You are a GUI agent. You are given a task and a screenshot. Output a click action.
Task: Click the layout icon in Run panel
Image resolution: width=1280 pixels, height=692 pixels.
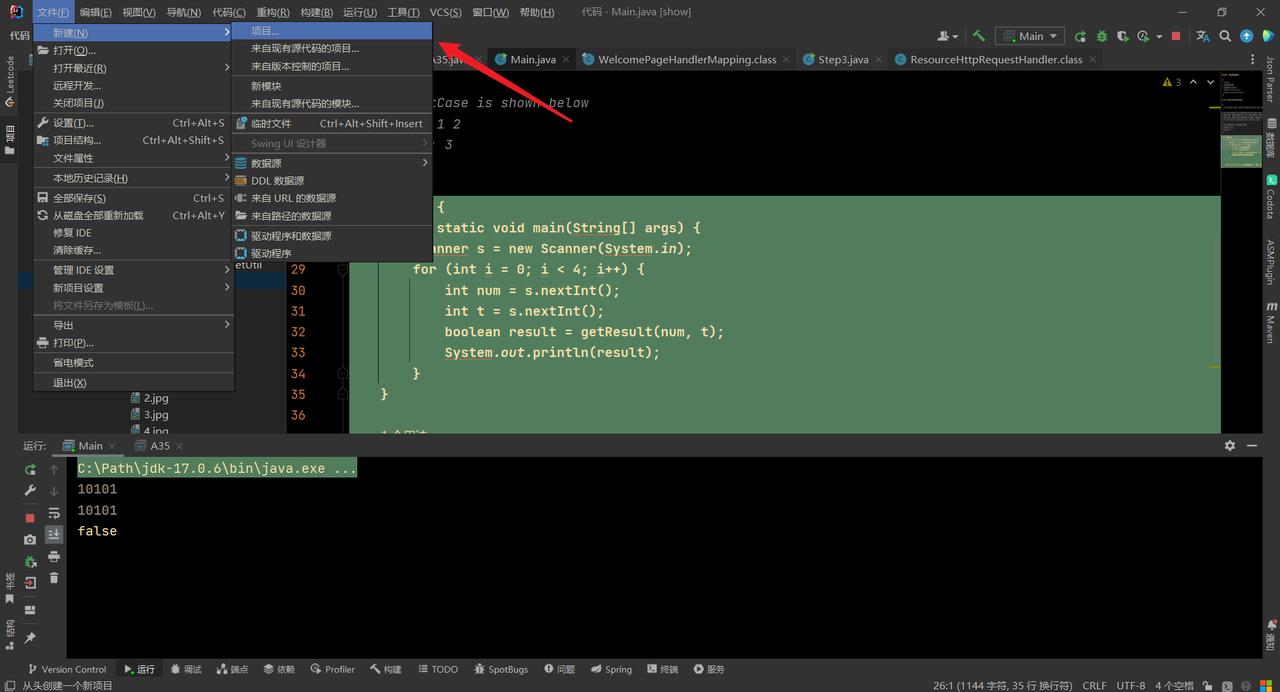30,610
